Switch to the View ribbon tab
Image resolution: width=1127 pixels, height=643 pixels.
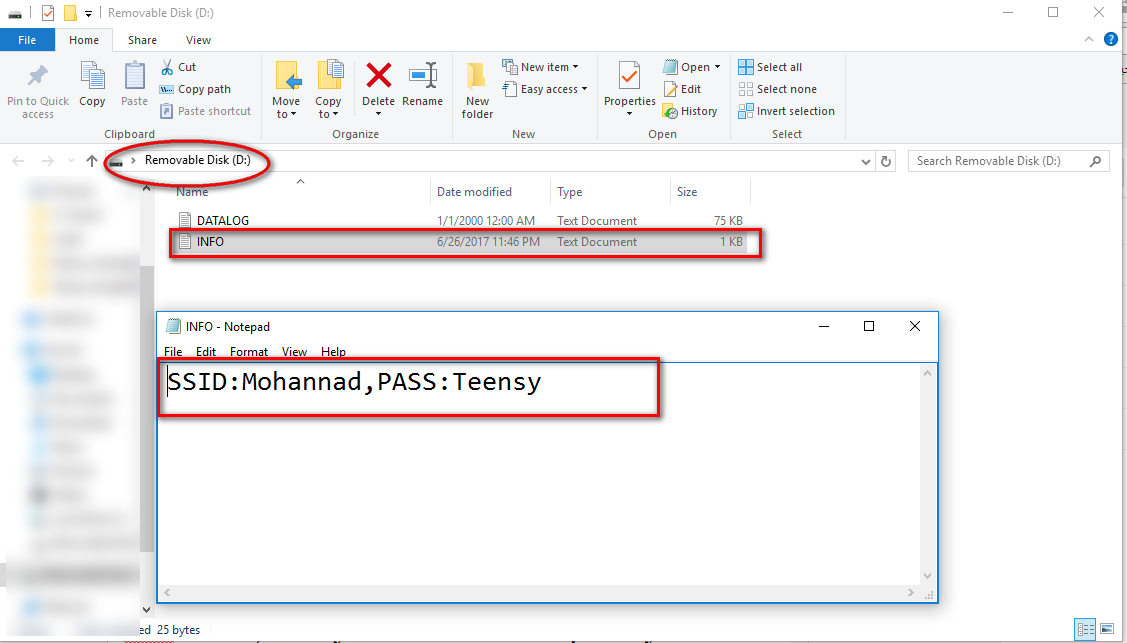click(x=198, y=40)
